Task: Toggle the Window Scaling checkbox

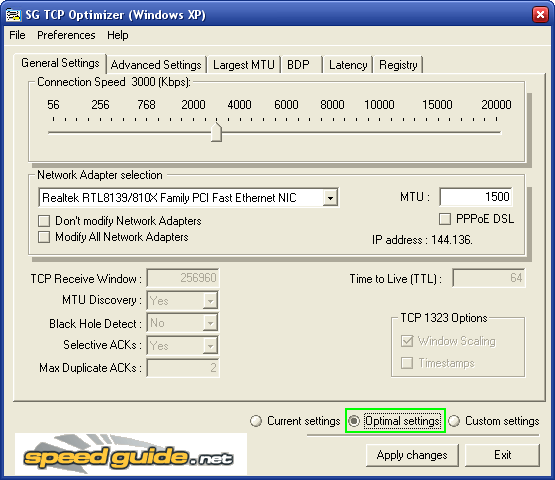Action: coord(407,341)
